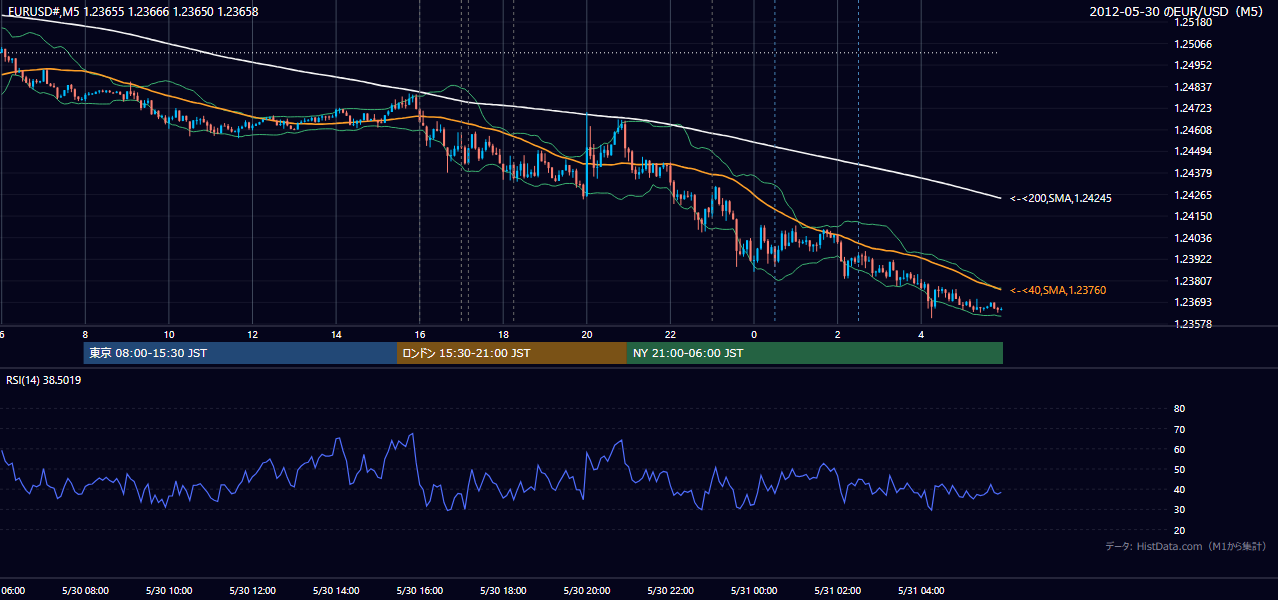Click hour label 0 under the price chart
Screen dimensions: 1278x600
tap(754, 335)
